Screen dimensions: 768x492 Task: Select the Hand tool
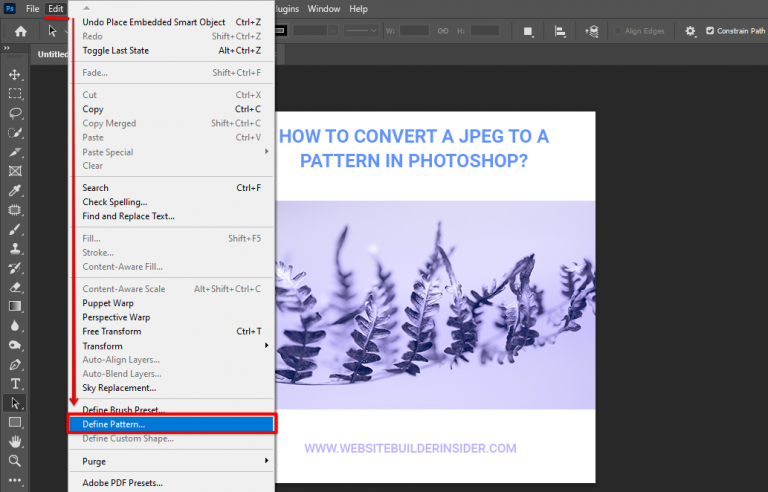[x=15, y=442]
